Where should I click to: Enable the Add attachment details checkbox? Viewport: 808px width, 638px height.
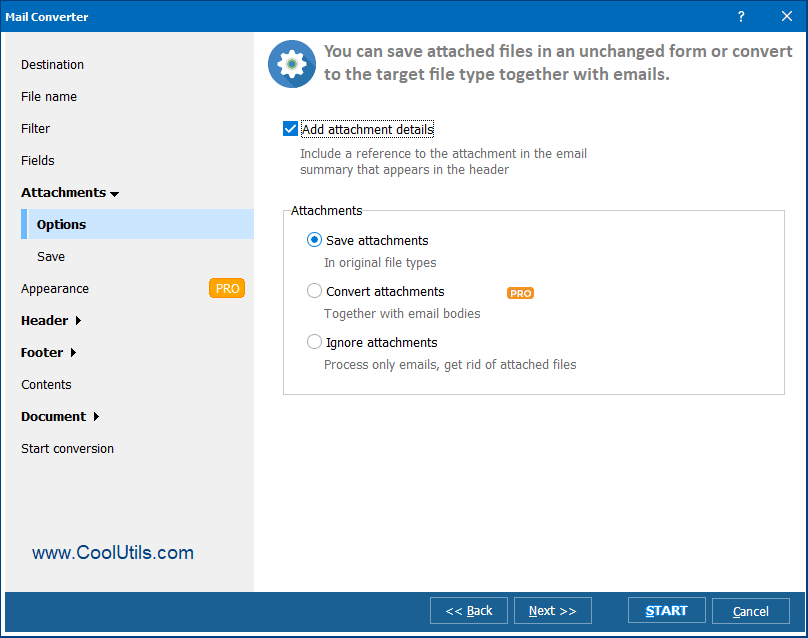(x=290, y=129)
